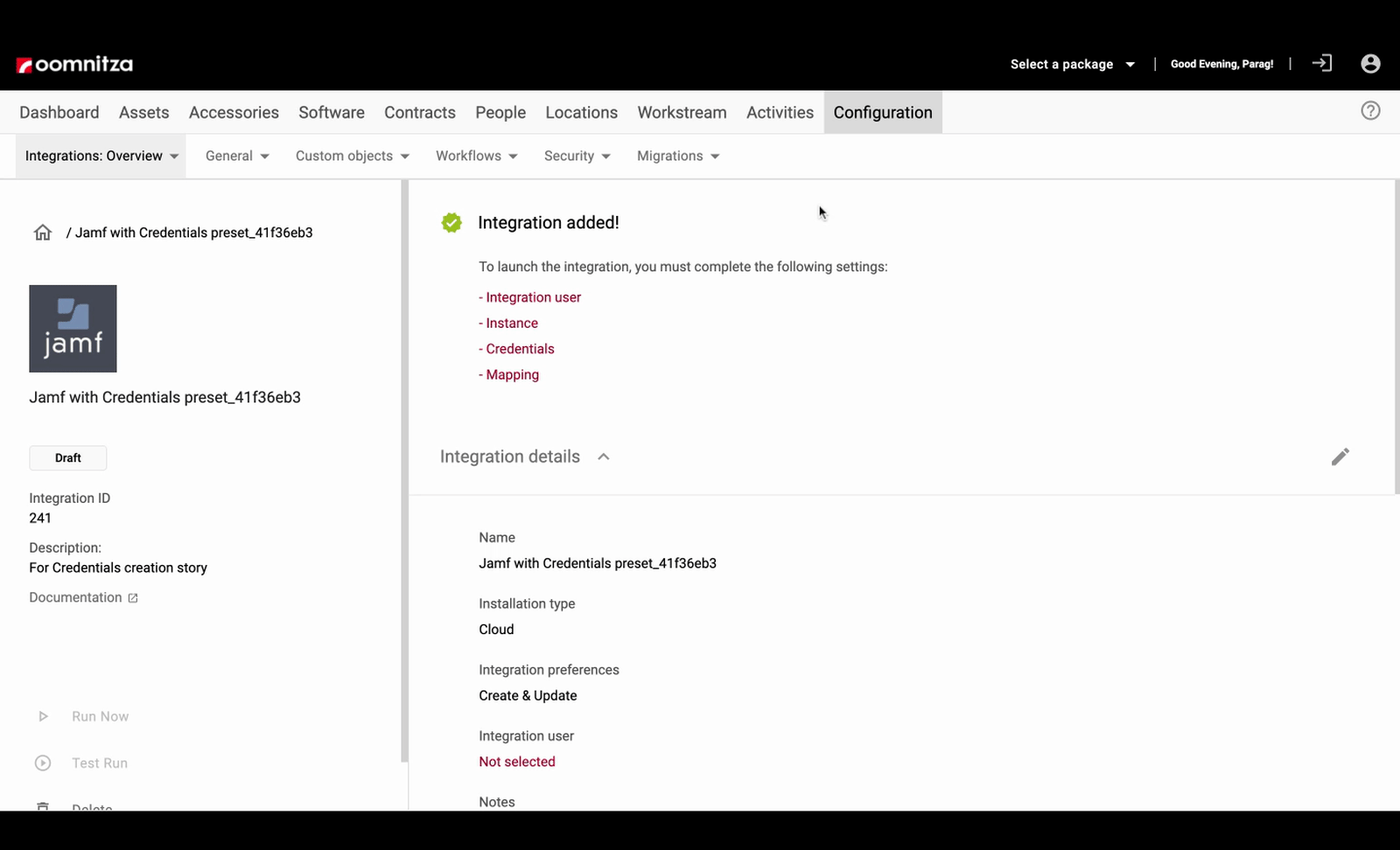Open the Workflows dropdown menu
This screenshot has height=850, width=1400.
coord(477,157)
